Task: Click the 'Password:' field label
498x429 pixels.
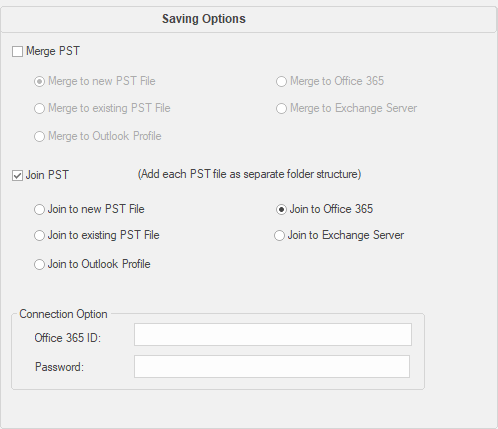Action: (59, 367)
